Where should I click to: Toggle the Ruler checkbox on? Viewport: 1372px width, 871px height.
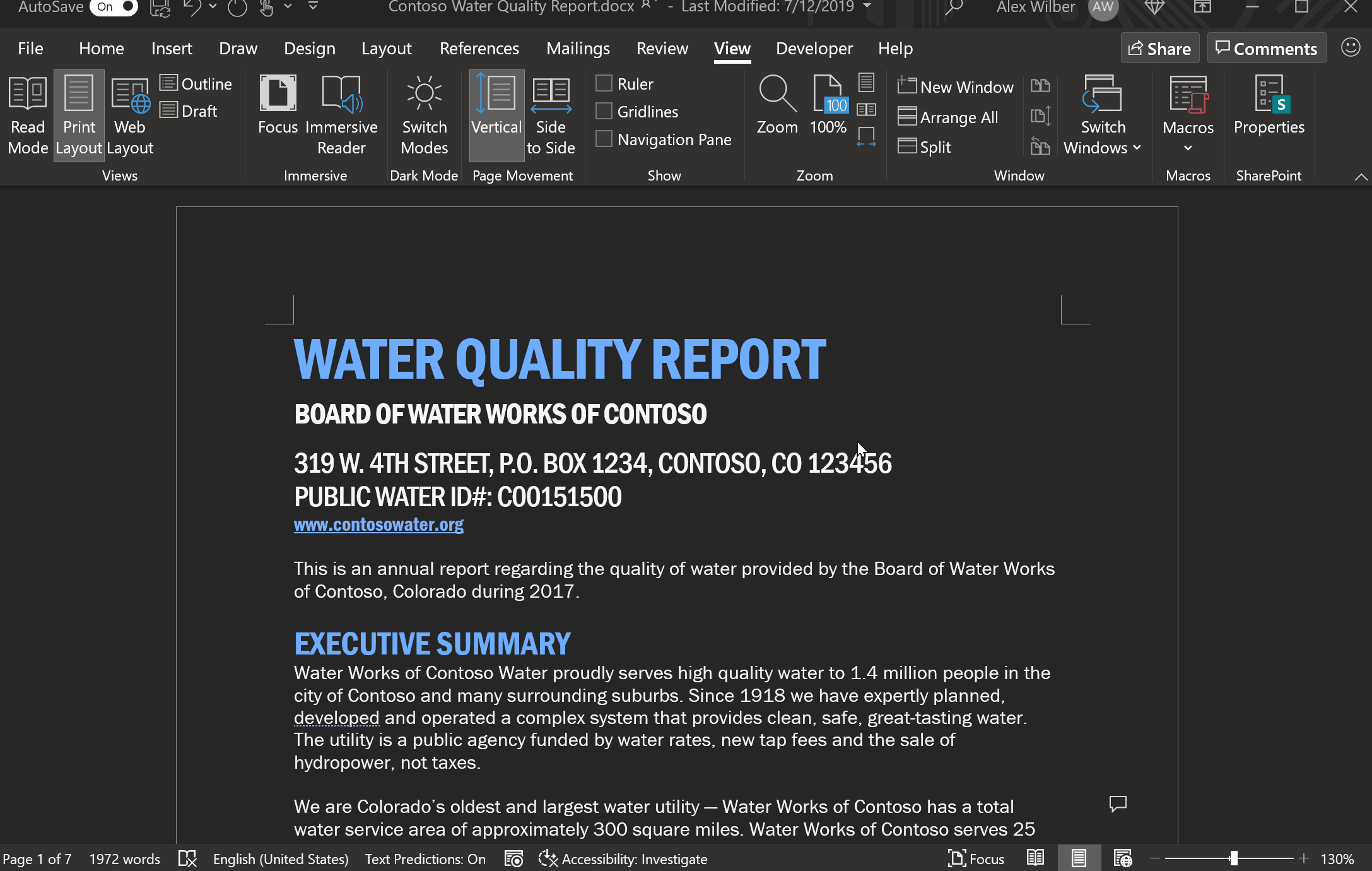pos(604,83)
